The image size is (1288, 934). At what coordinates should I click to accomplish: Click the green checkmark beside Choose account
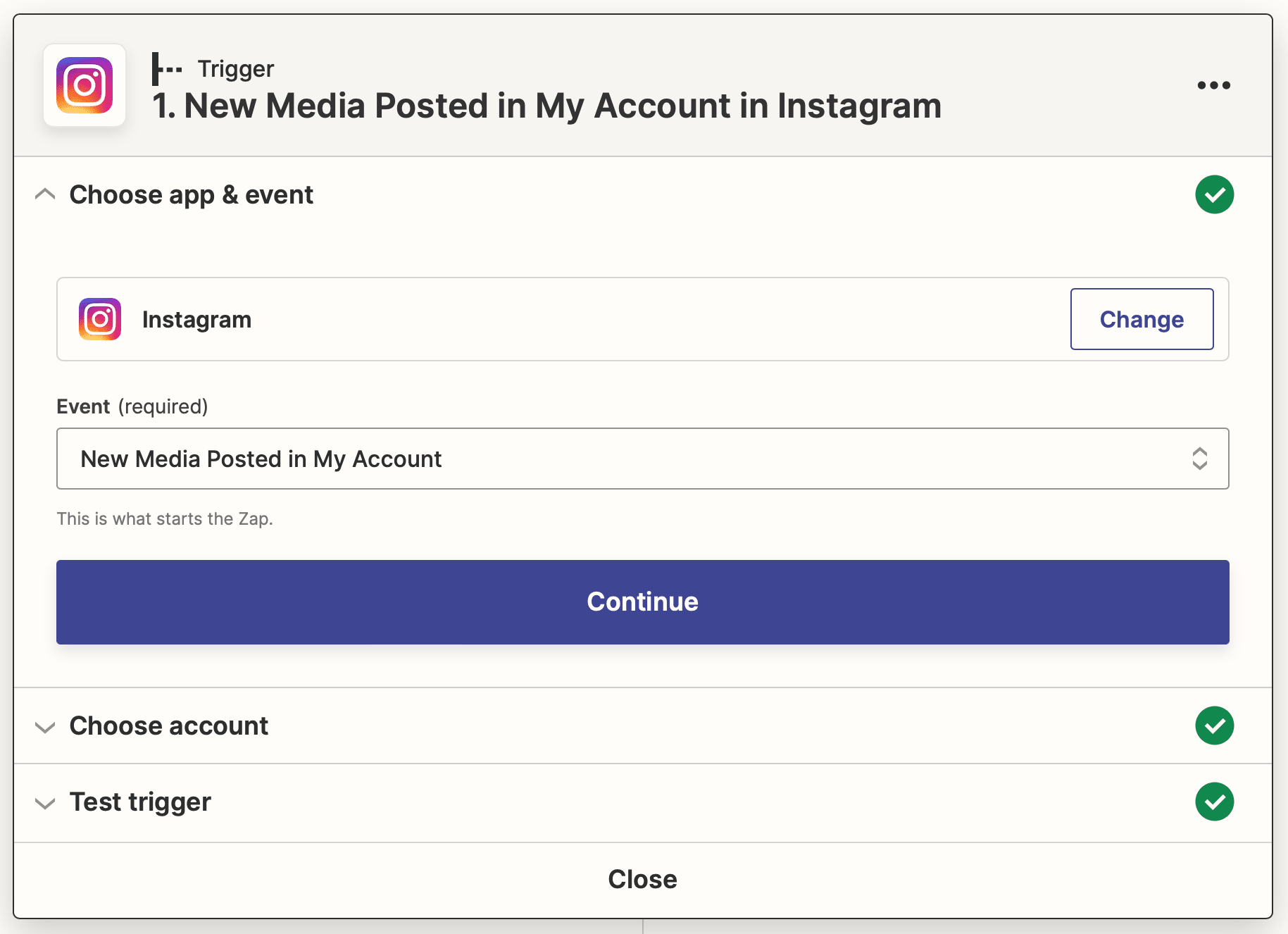coord(1215,726)
